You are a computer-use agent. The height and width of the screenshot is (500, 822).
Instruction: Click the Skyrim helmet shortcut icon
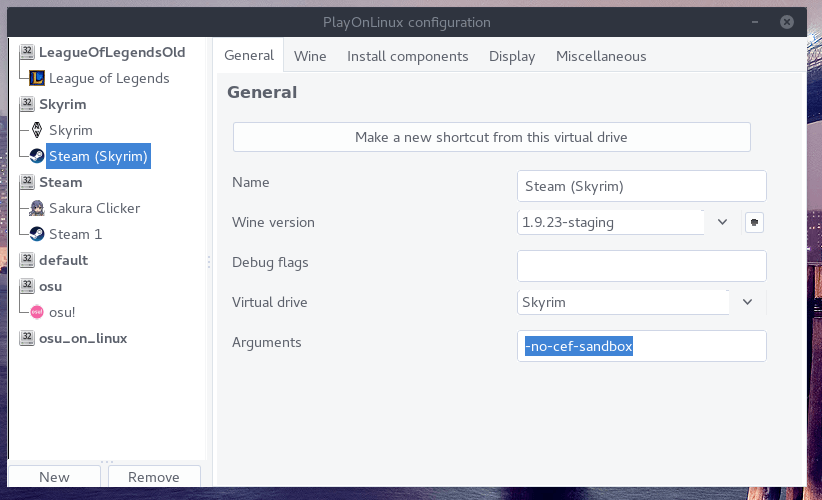tap(37, 130)
